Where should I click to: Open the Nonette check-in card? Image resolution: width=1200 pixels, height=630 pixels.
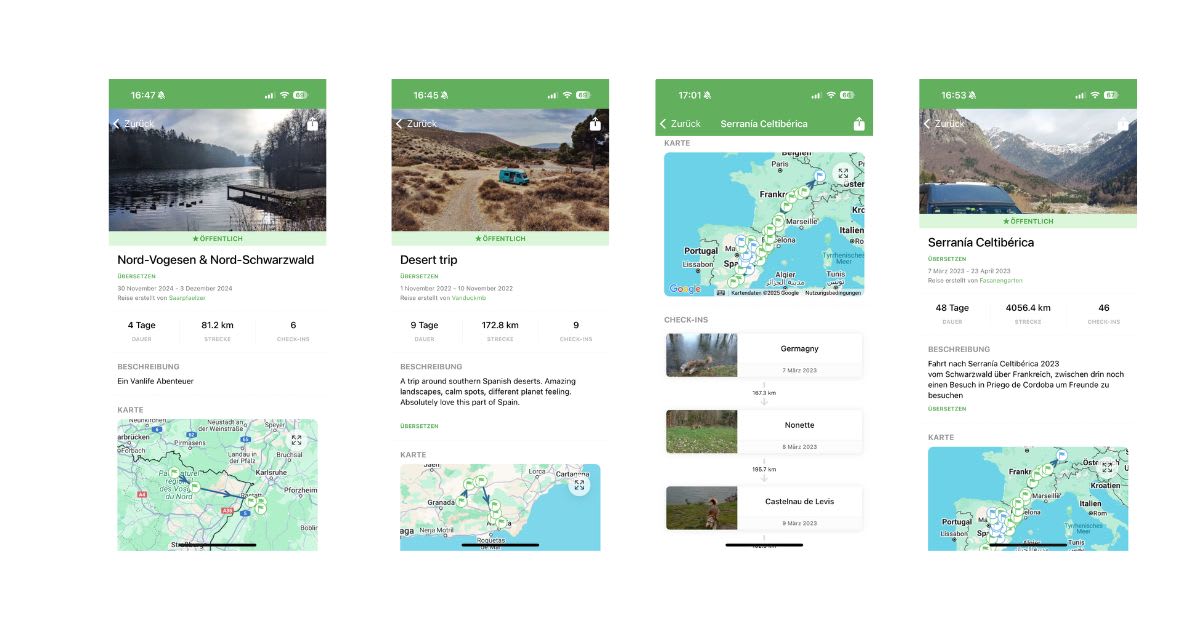coord(764,431)
